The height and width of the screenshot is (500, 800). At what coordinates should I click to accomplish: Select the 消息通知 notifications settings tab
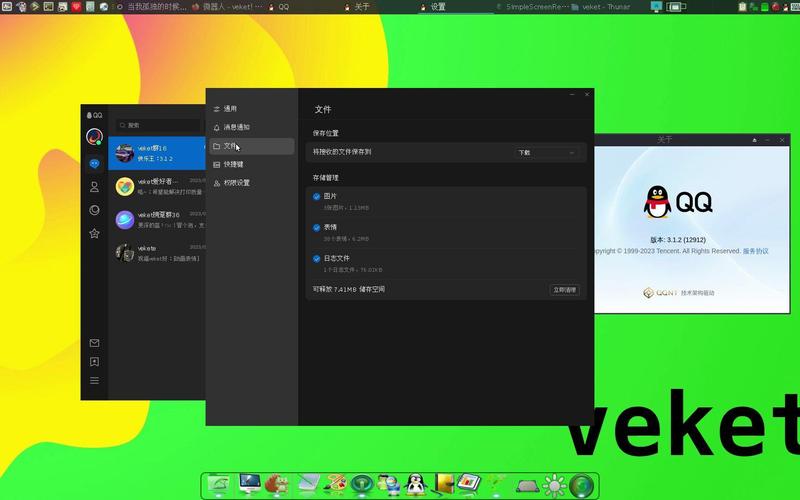[252, 127]
